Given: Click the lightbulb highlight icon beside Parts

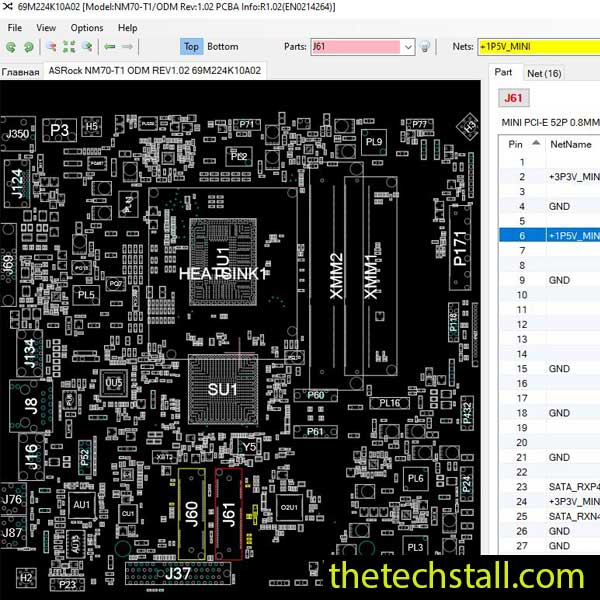Looking at the screenshot, I should (x=425, y=47).
